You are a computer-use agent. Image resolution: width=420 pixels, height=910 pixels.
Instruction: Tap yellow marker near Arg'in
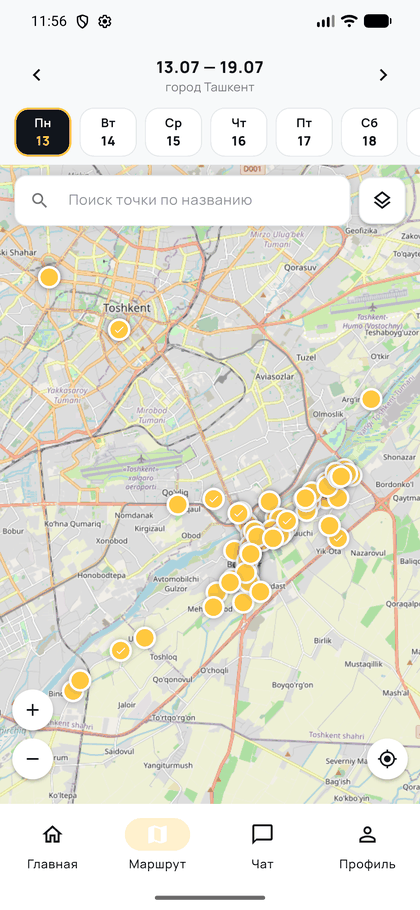click(371, 399)
